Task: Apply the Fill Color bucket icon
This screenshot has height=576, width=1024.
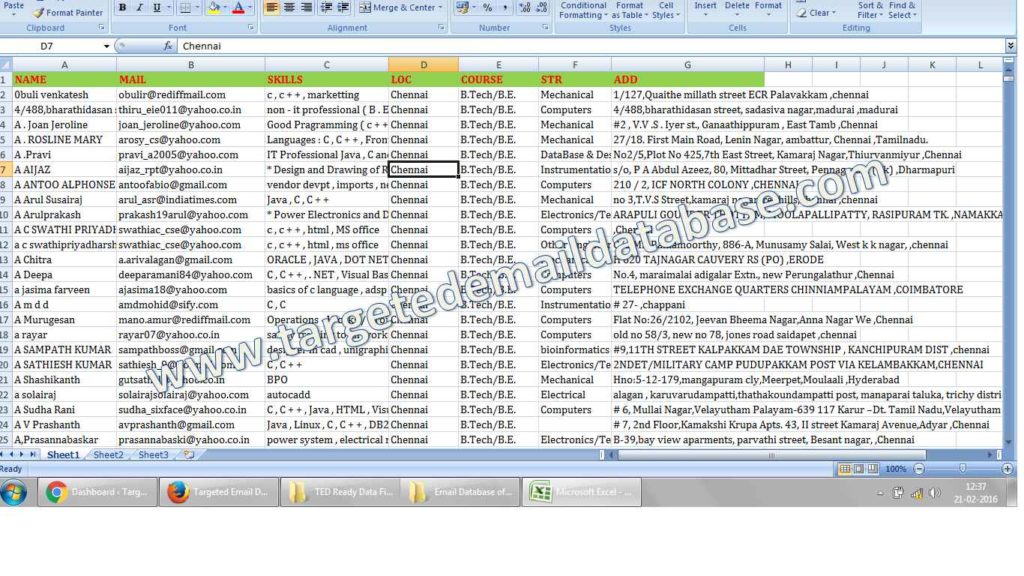Action: tap(214, 8)
